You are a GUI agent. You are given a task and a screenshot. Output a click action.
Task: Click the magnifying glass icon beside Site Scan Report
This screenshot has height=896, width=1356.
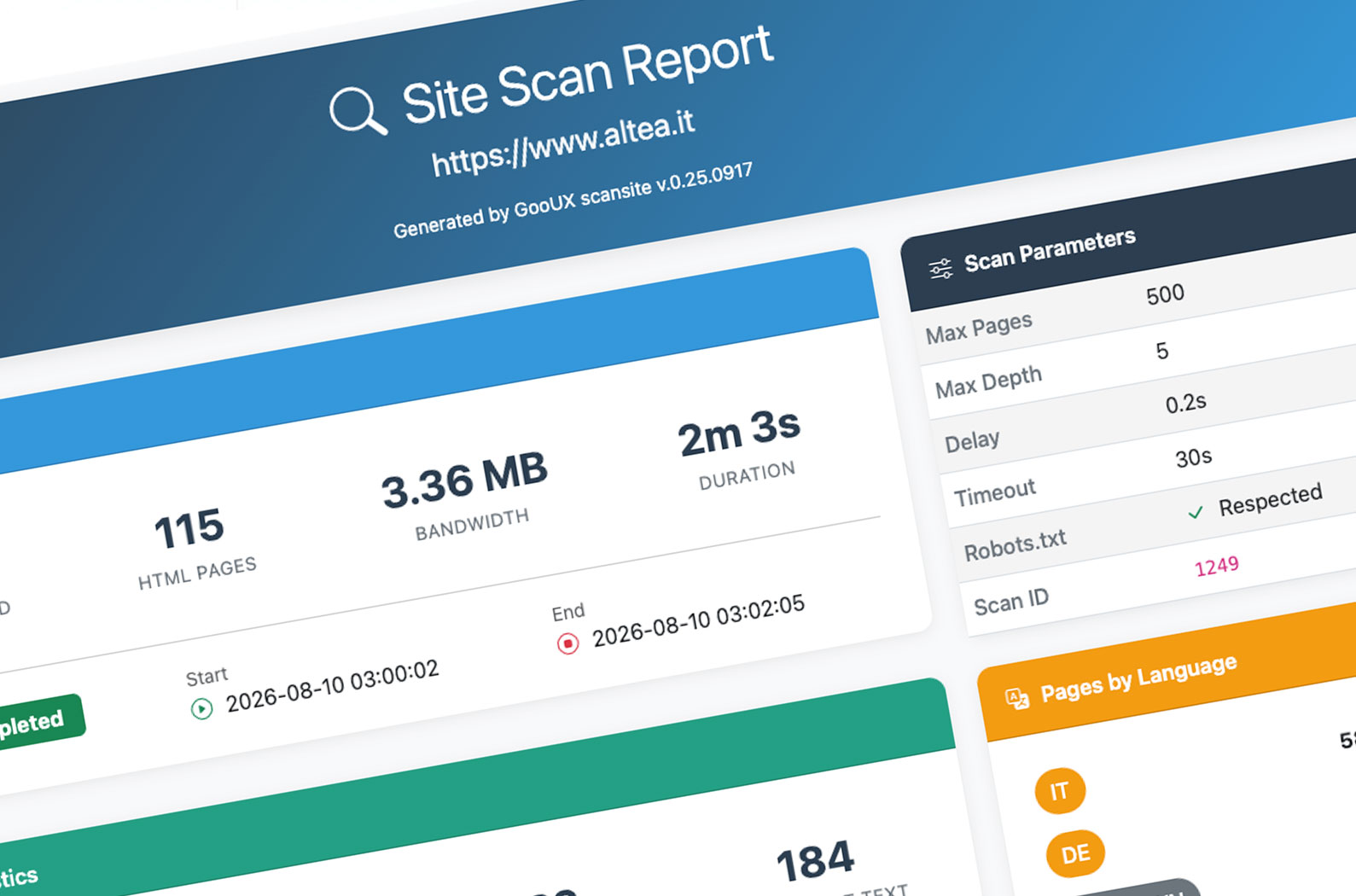click(358, 111)
